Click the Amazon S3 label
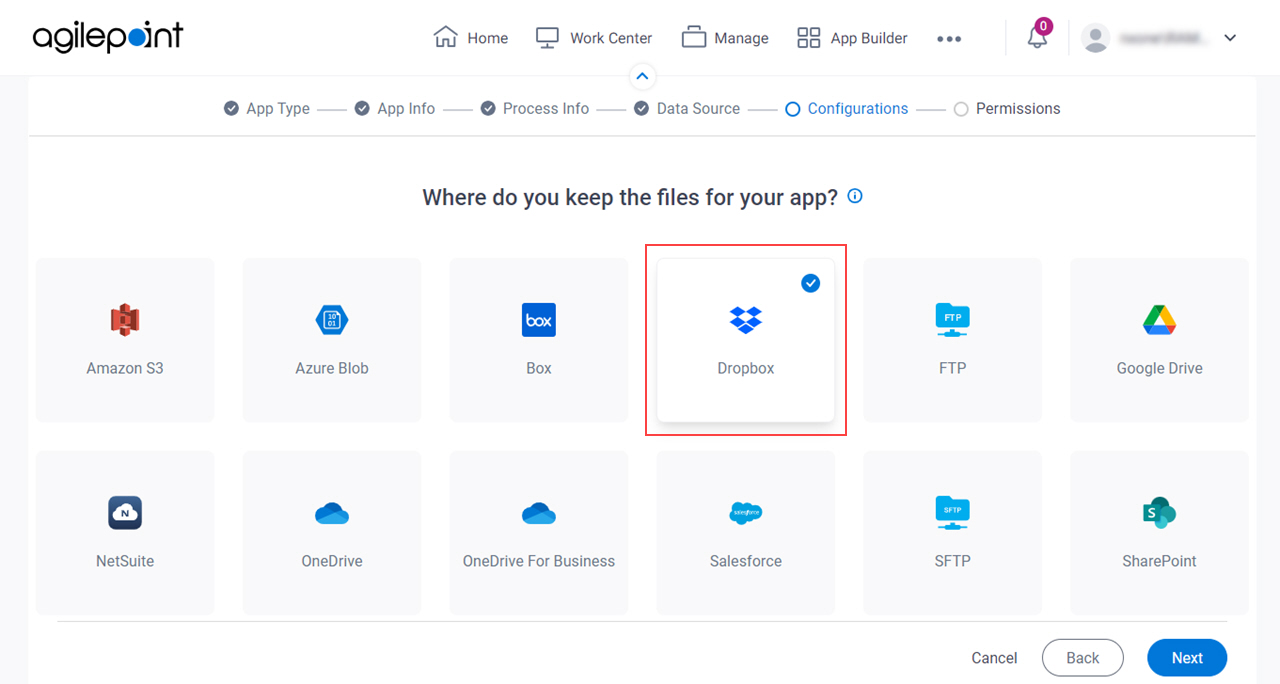The width and height of the screenshot is (1280, 684). point(125,368)
